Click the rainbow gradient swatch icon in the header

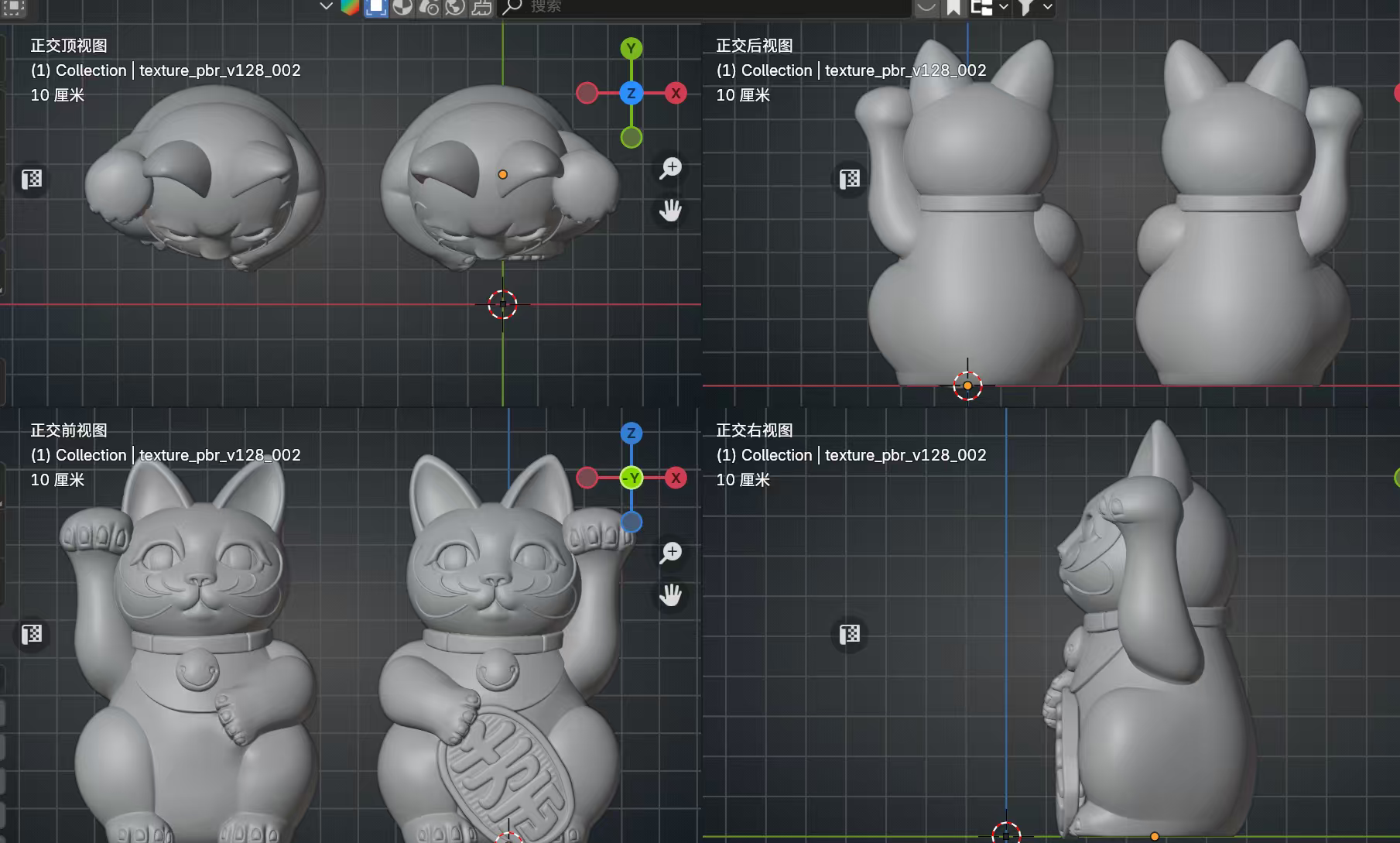tap(351, 6)
